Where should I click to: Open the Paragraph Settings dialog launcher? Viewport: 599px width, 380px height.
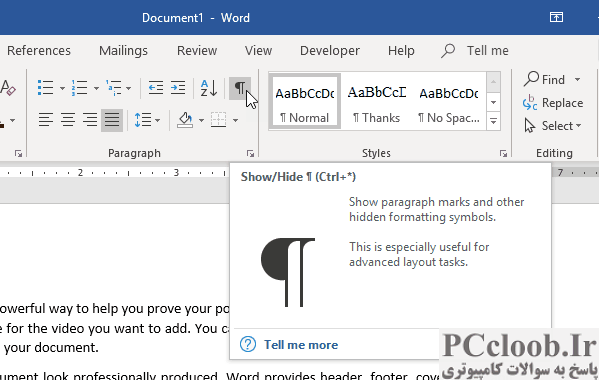tap(250, 154)
